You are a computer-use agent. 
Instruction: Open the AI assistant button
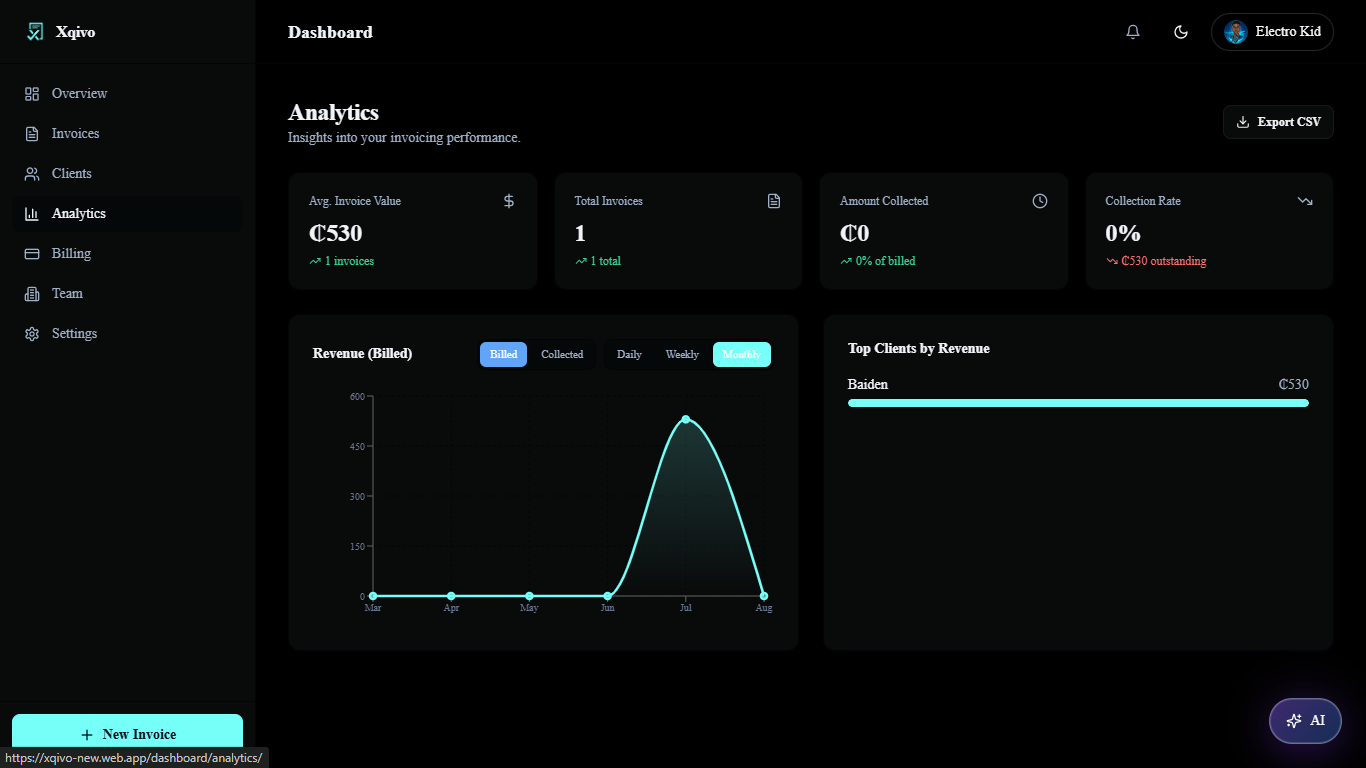(x=1305, y=720)
